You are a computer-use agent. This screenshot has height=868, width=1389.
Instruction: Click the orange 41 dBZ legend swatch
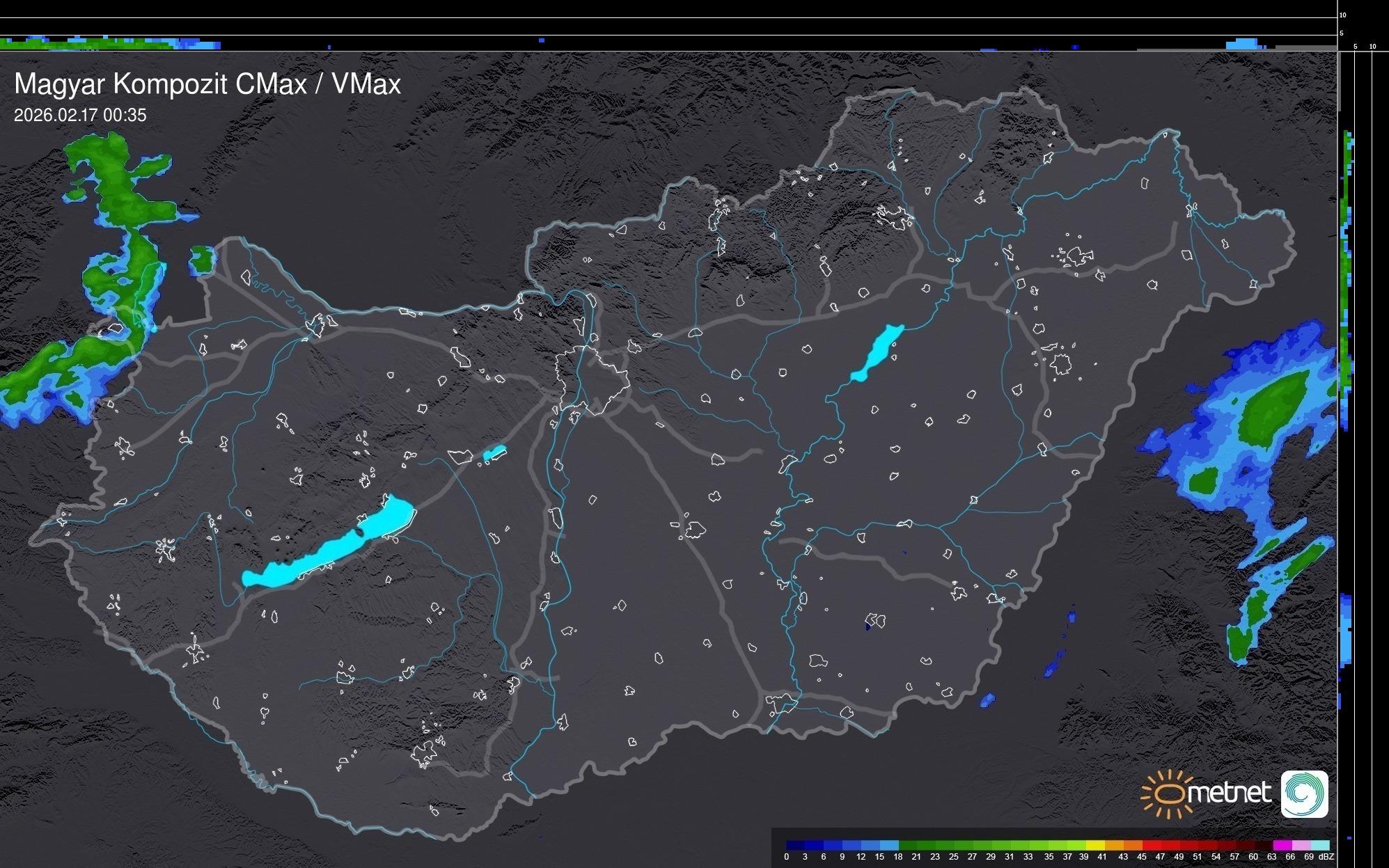tap(1114, 845)
